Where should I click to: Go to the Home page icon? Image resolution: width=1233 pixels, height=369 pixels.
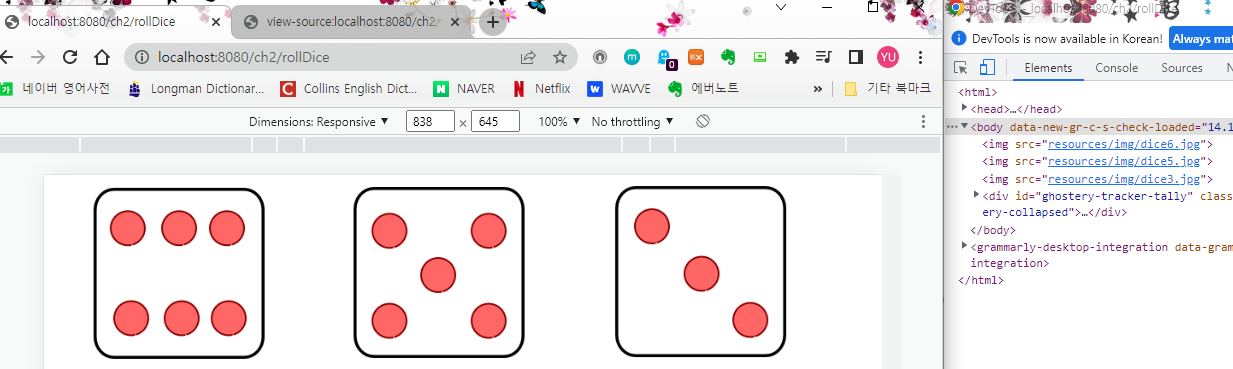pos(102,57)
